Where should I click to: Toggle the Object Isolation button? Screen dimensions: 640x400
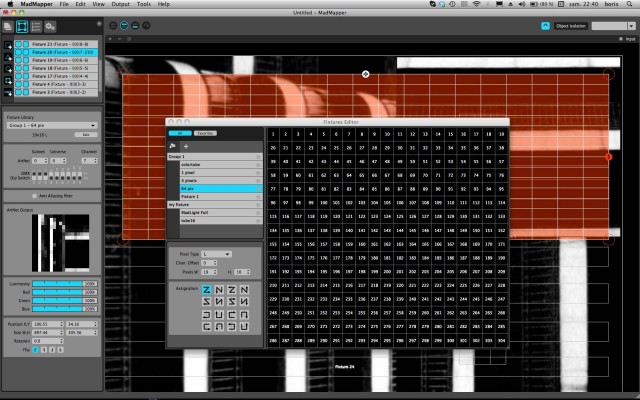[574, 25]
